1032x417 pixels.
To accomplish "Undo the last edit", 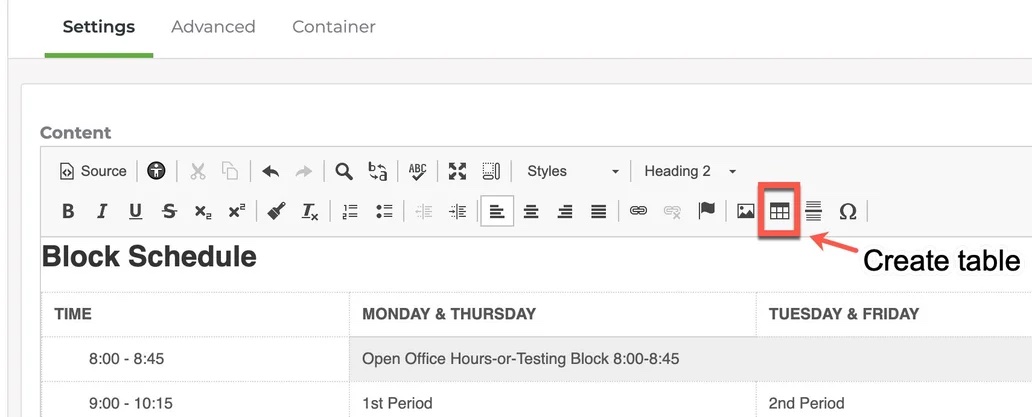I will [270, 171].
